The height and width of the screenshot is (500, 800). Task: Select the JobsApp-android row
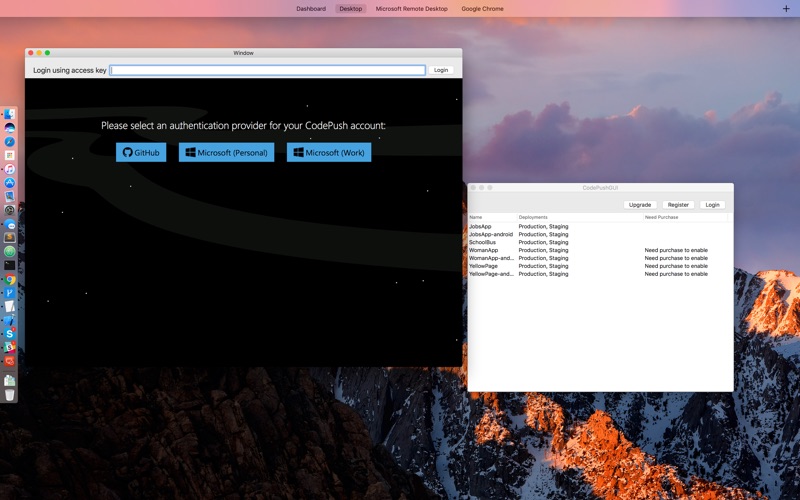pyautogui.click(x=600, y=234)
